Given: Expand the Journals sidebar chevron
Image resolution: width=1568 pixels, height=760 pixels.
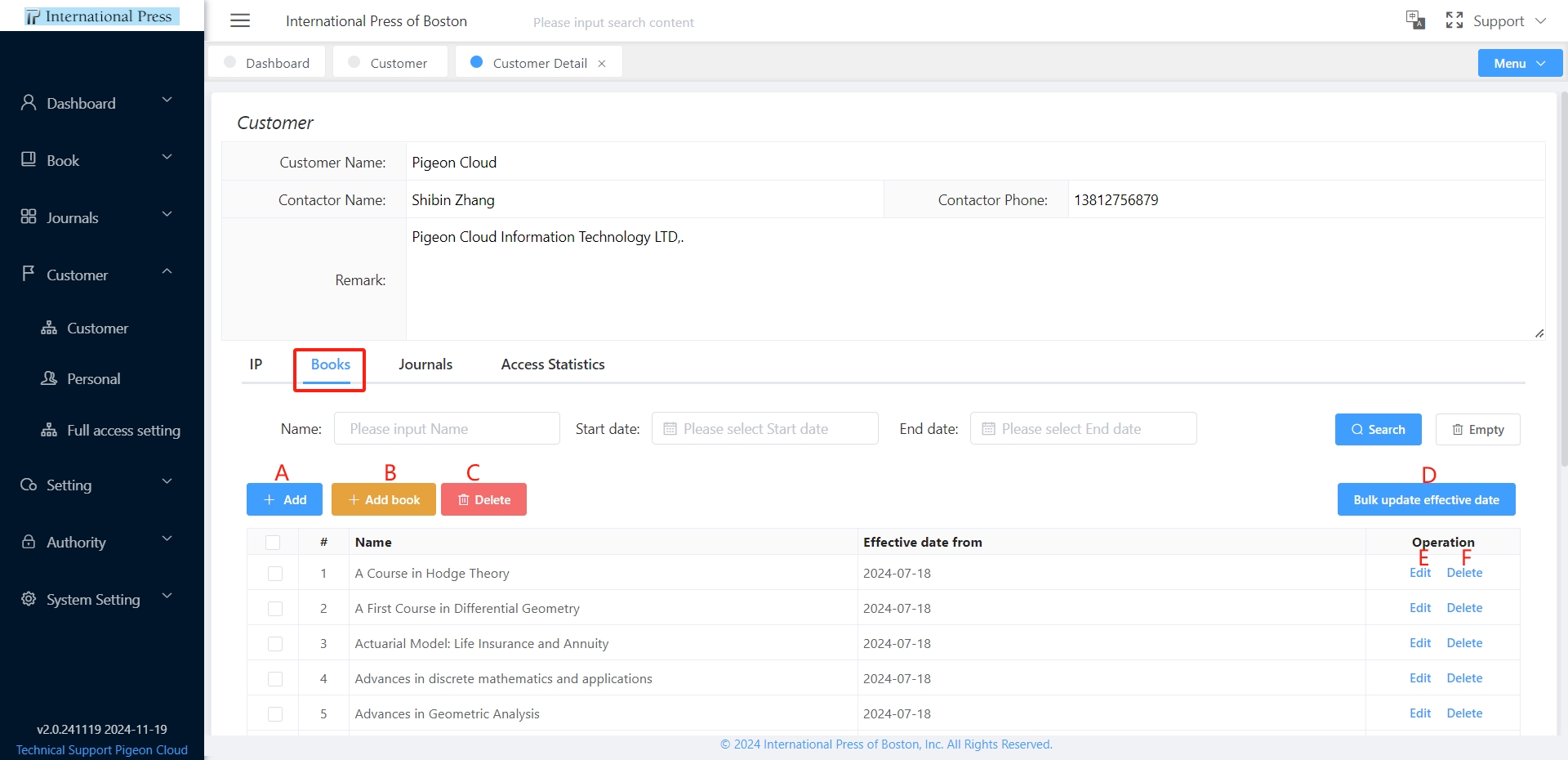Looking at the screenshot, I should [167, 214].
